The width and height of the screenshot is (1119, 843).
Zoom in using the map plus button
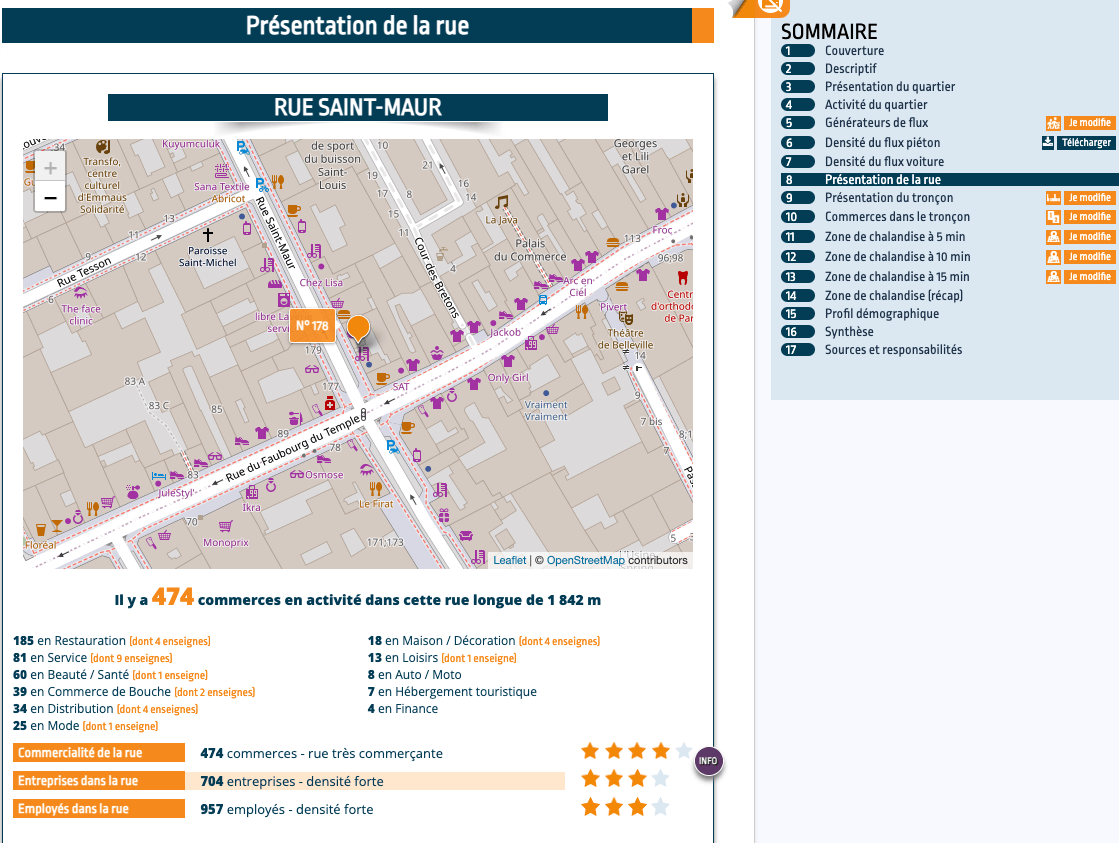pos(49,167)
